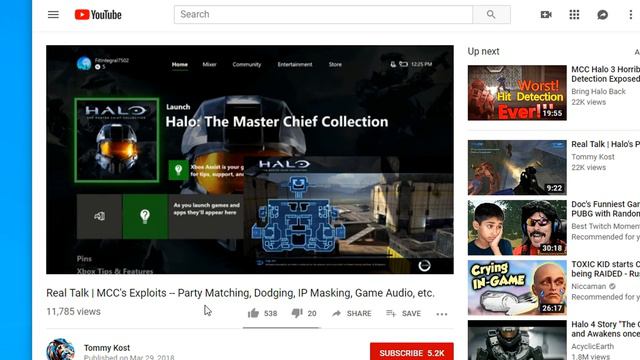Open the header settings three-dot menu
This screenshot has width=640, height=360.
(631, 15)
